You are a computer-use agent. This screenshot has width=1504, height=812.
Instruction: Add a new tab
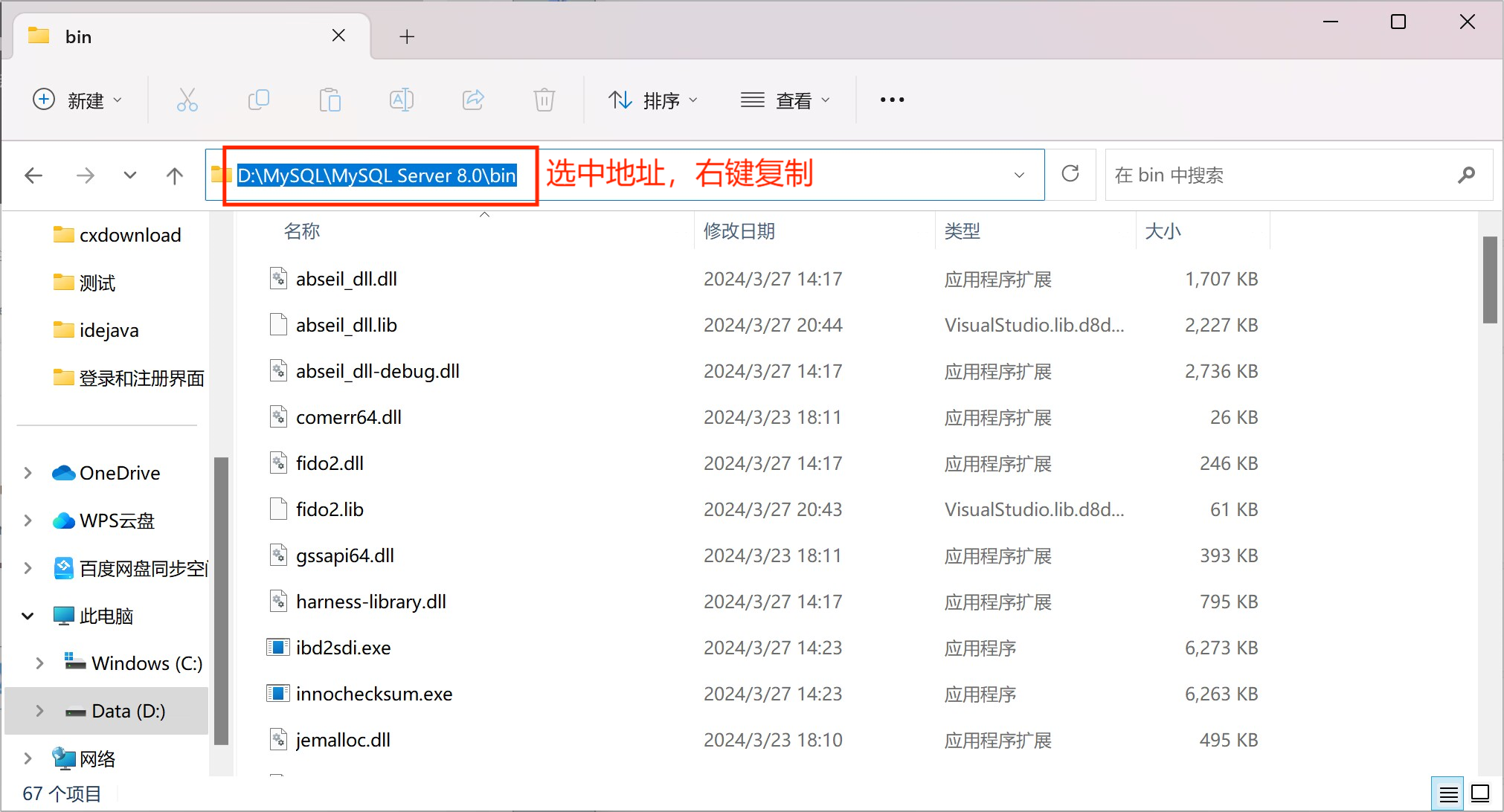tap(407, 36)
